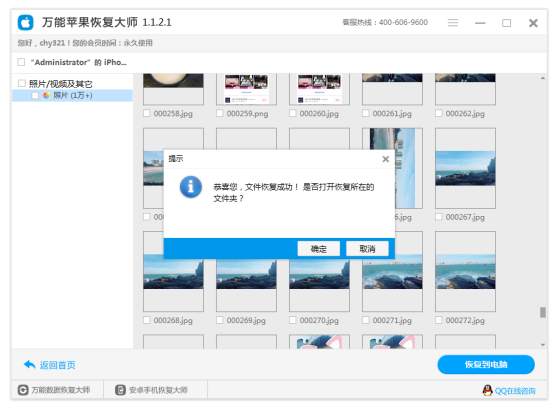Click the hotline text 400-606-9600

point(403,23)
